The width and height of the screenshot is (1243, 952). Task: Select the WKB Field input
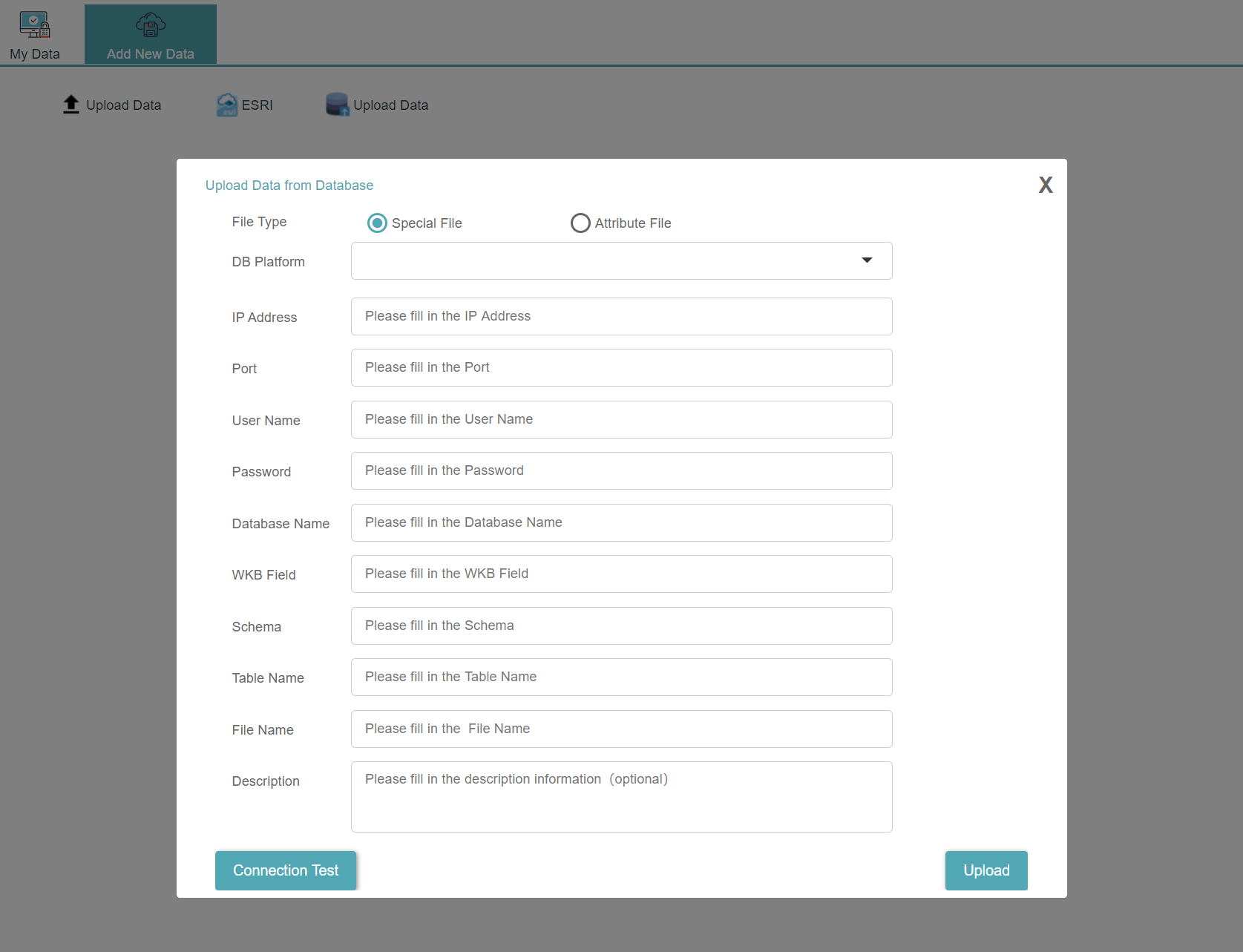pyautogui.click(x=620, y=574)
